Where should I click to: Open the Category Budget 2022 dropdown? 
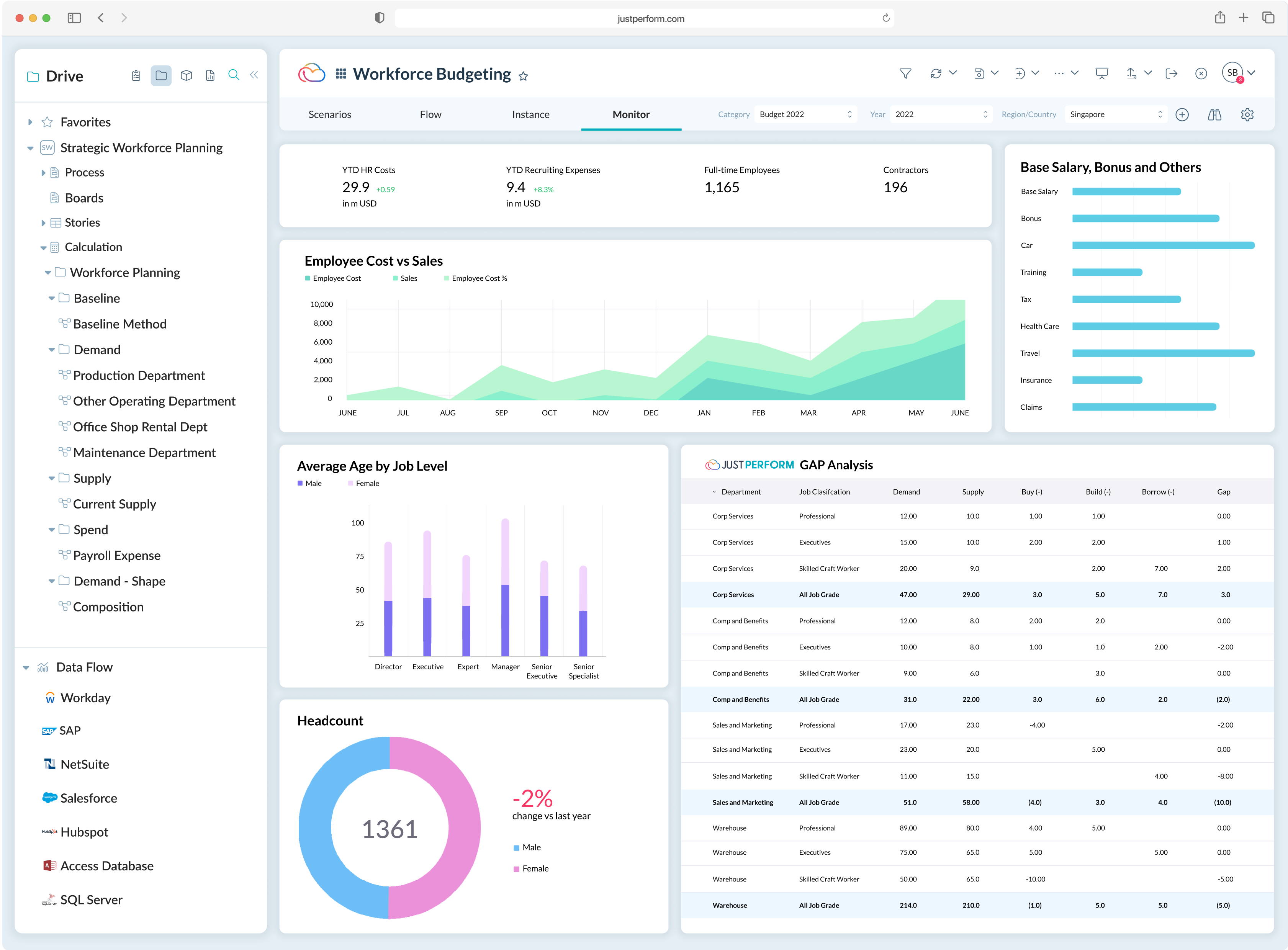click(805, 114)
